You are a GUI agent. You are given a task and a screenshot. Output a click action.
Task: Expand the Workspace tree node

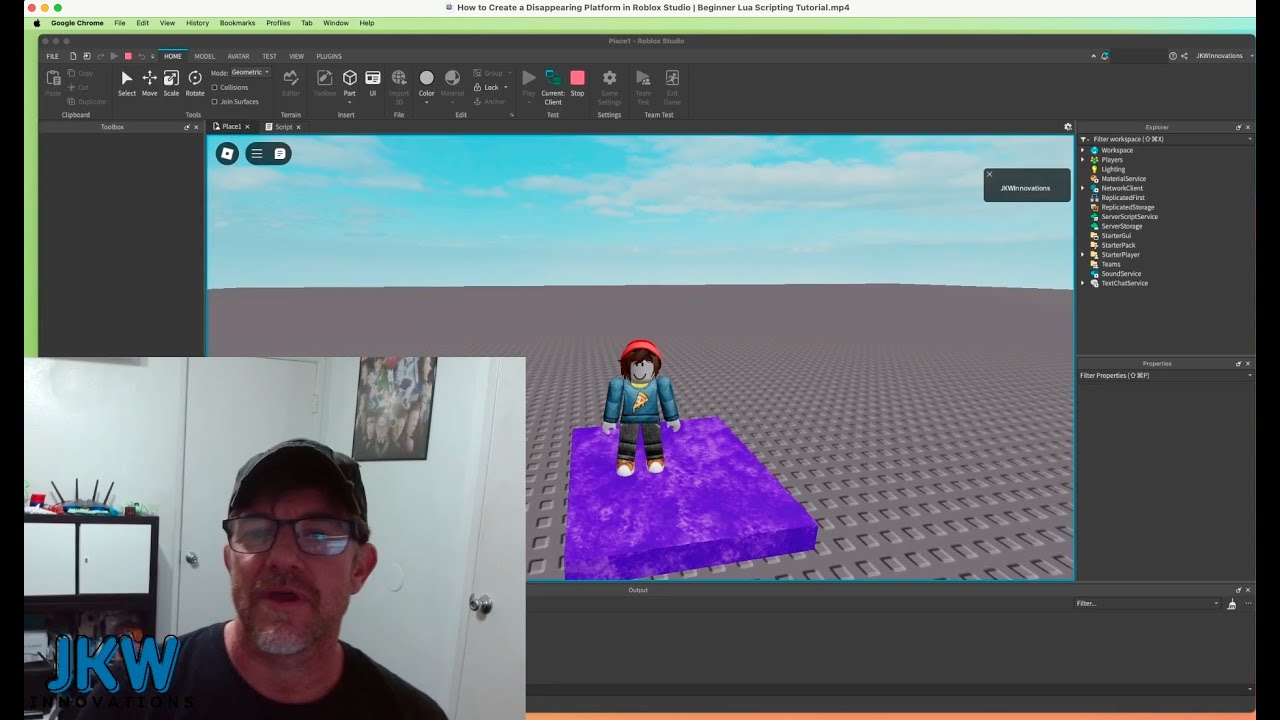1082,150
